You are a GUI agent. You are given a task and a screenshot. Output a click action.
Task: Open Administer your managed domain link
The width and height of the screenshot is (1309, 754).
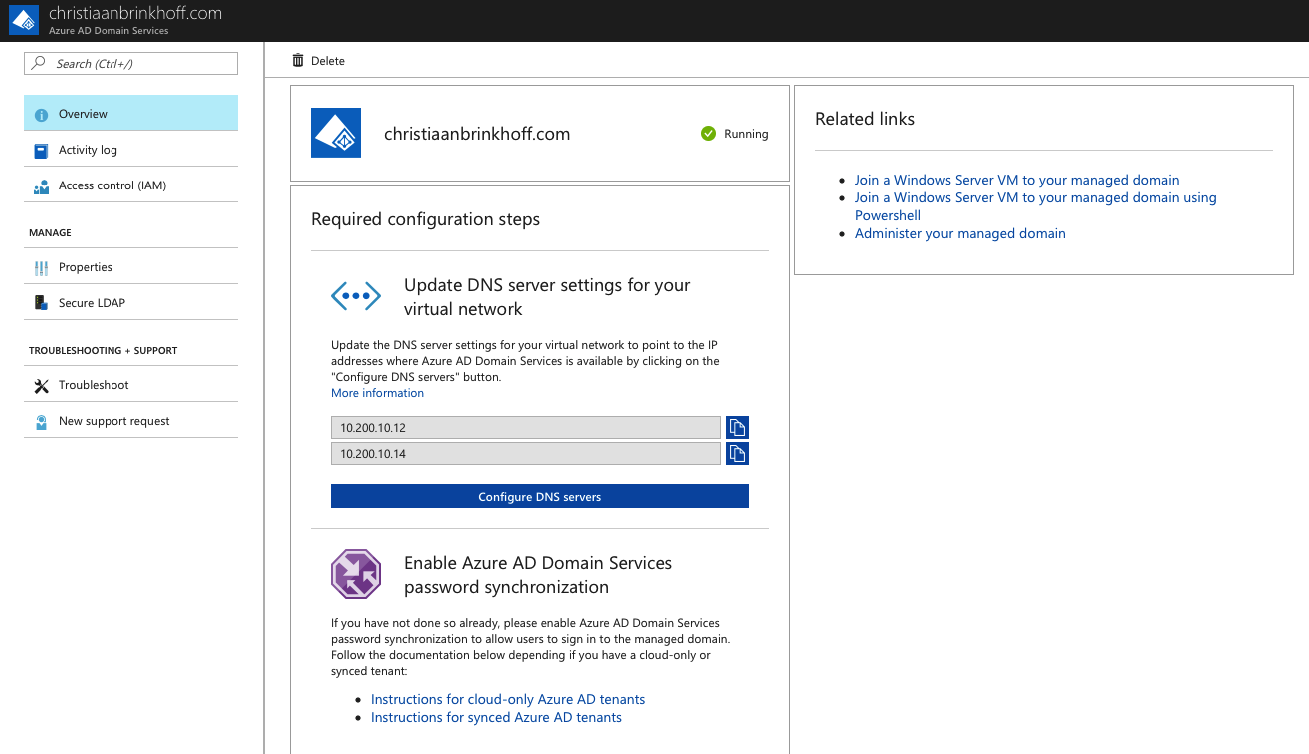(x=960, y=233)
